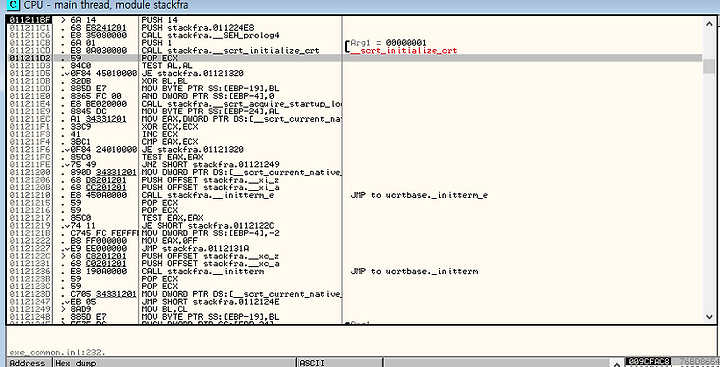This screenshot has width=720, height=367.
Task: Click the 'Hex dump' column header
Action: [x=174, y=363]
